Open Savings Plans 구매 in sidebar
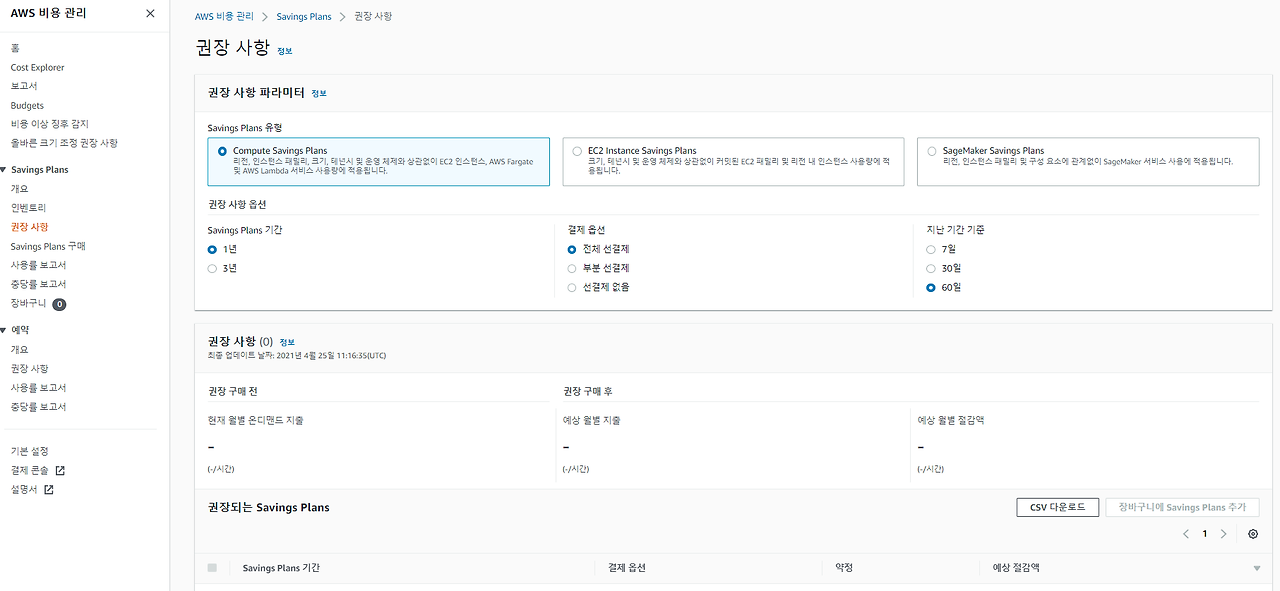The height and width of the screenshot is (591, 1280). pyautogui.click(x=48, y=246)
